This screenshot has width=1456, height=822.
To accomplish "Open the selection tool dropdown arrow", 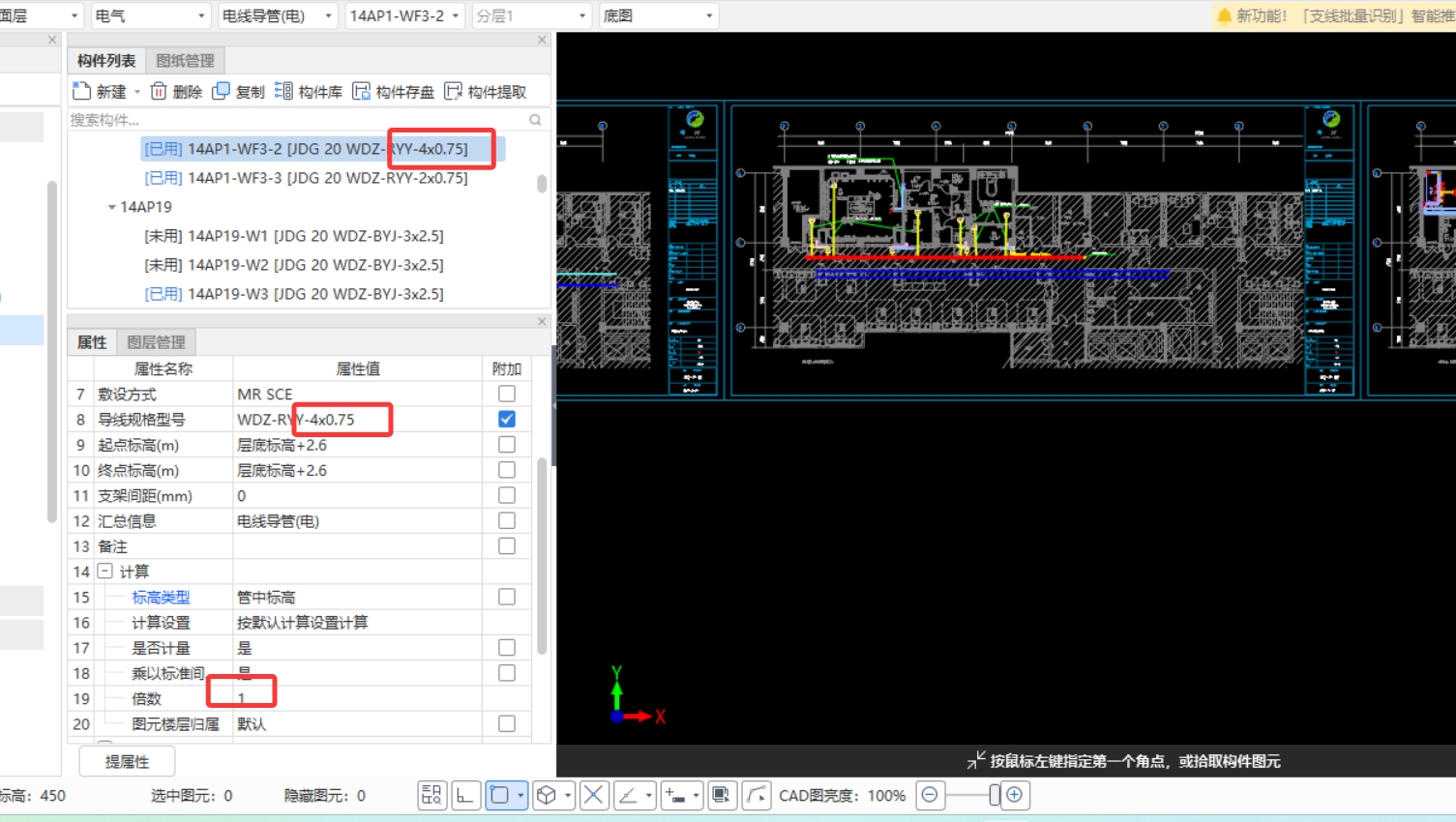I will [x=520, y=795].
